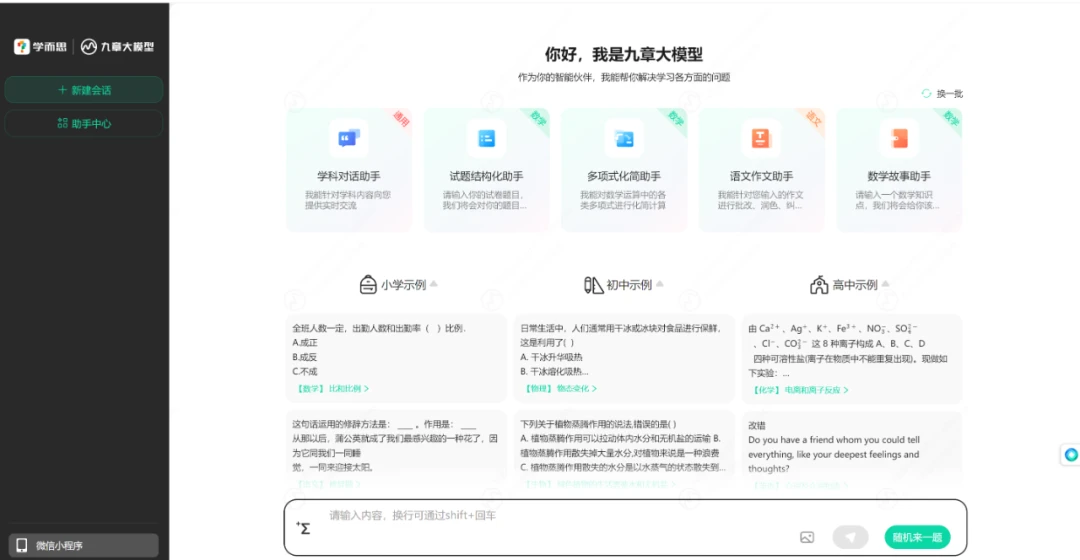Open the 干冰或冰块 physics example
Viewport: 1080px width, 560px height.
pyautogui.click(x=624, y=357)
